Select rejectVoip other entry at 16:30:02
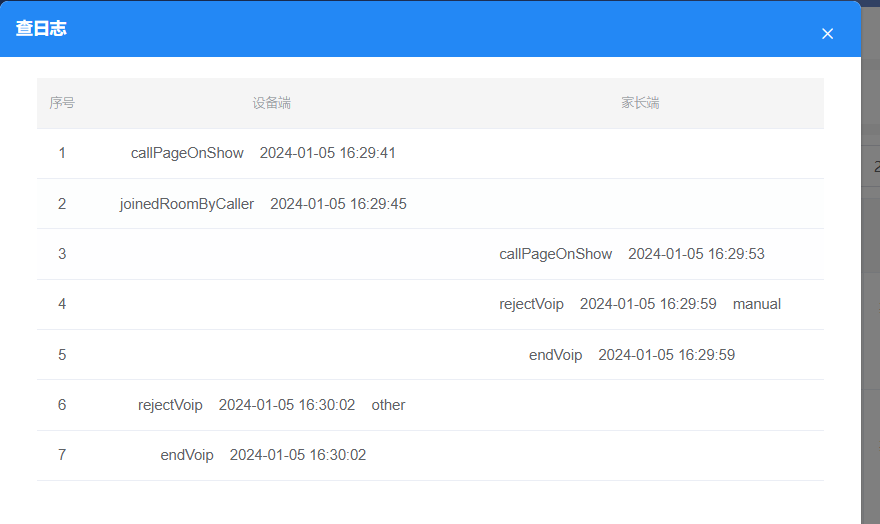880x524 pixels. [272, 405]
